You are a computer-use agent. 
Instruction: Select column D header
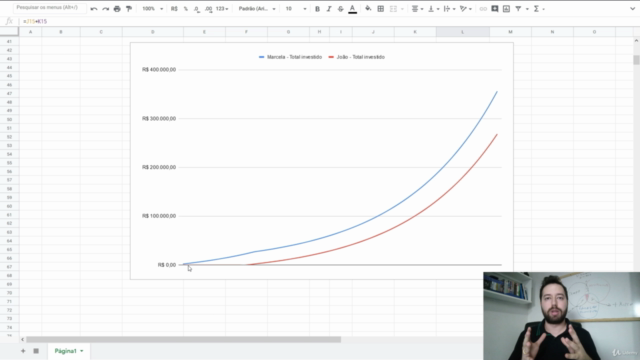[153, 32]
